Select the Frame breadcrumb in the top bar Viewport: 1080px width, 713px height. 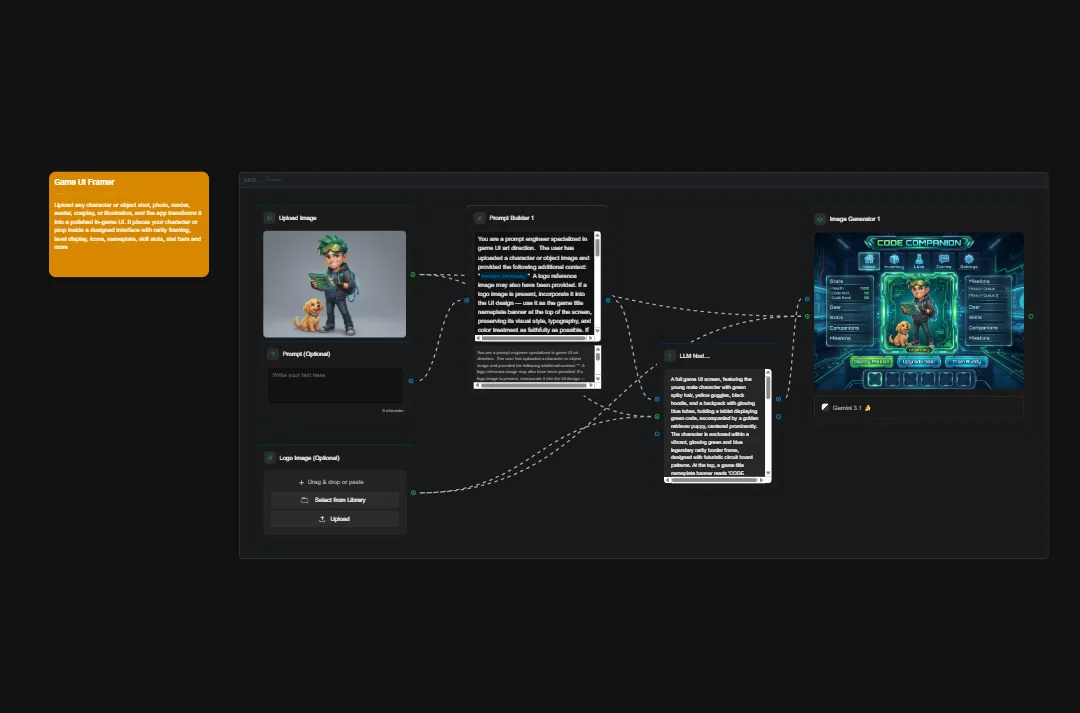[273, 179]
